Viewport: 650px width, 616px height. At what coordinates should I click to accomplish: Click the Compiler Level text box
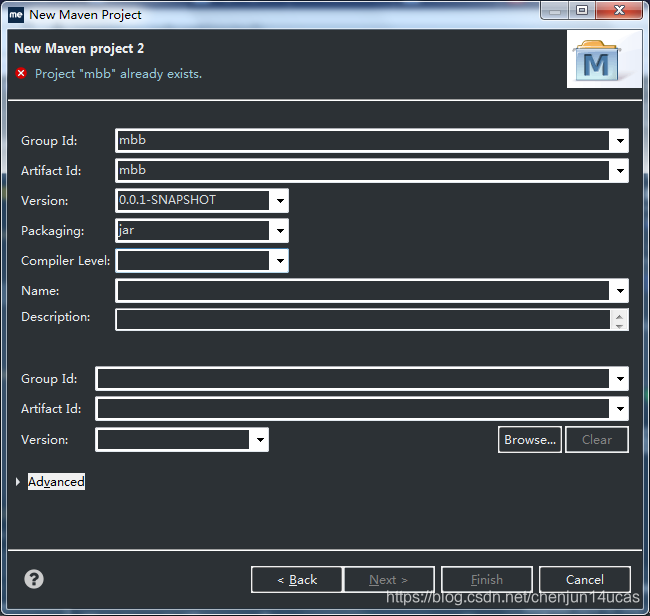click(193, 261)
